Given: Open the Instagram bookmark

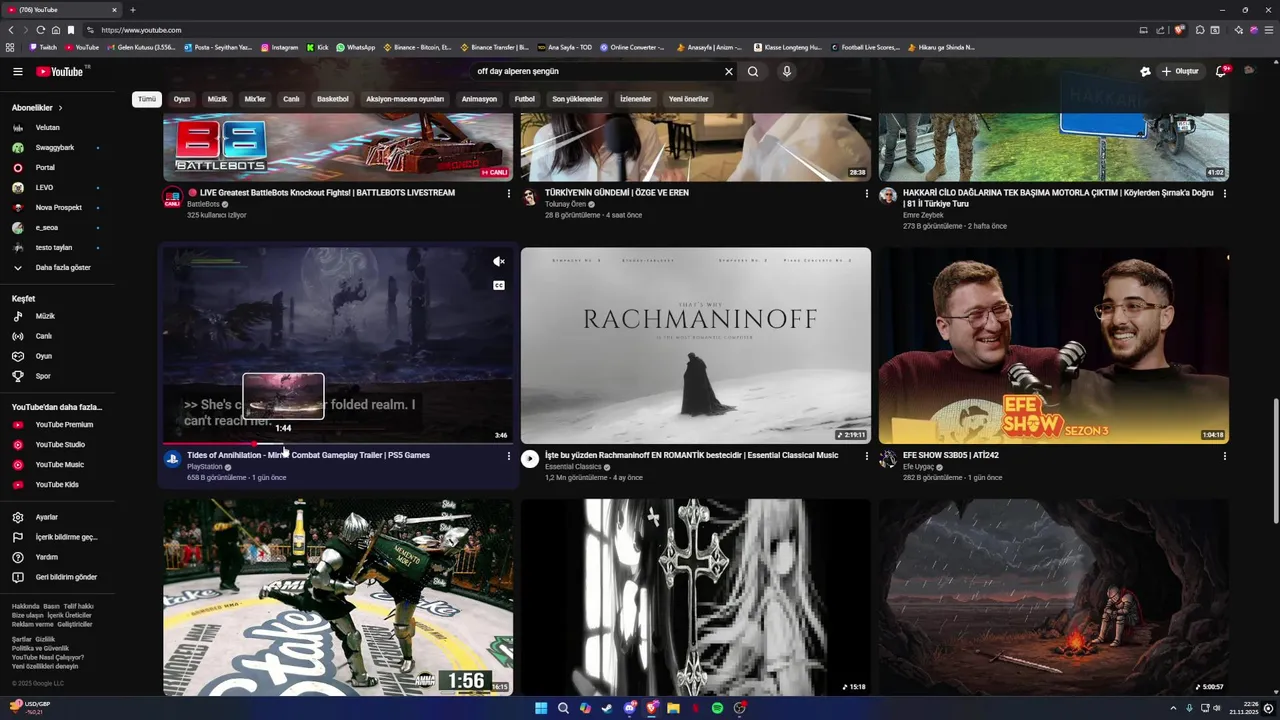Looking at the screenshot, I should click(280, 47).
